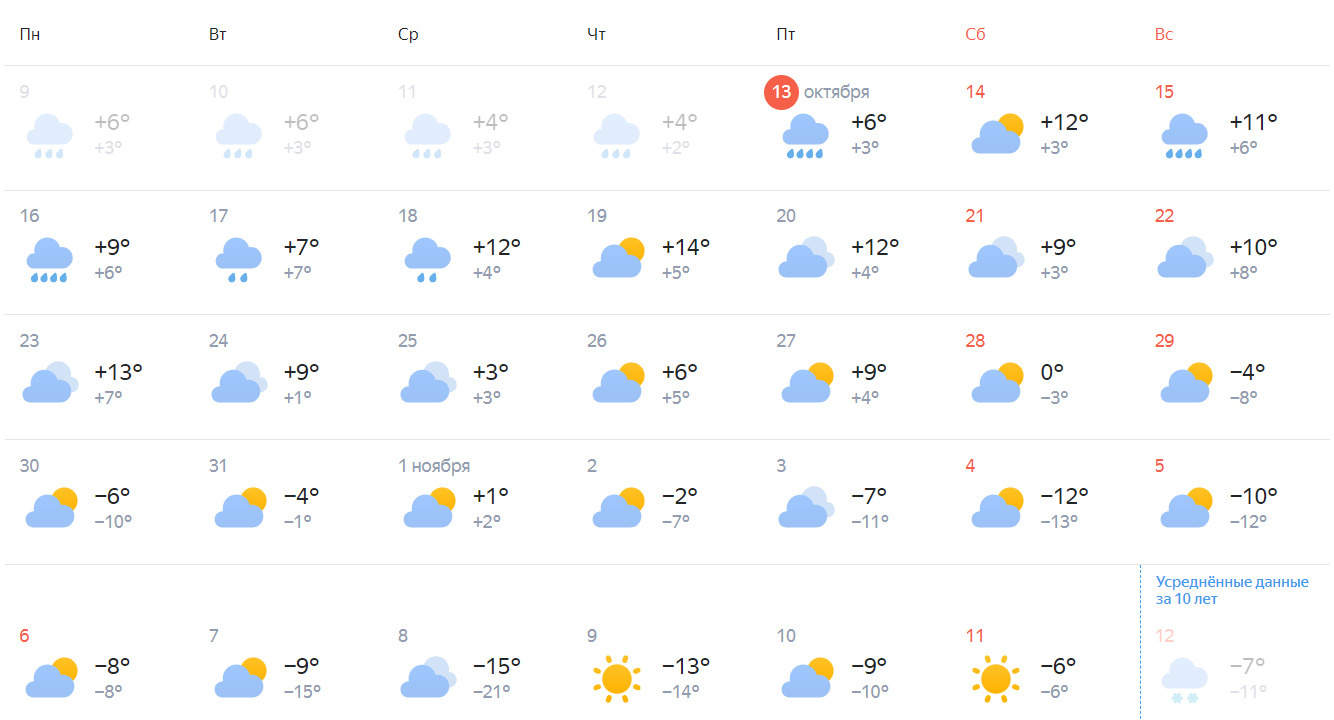
Task: Click the Пн weekday column header
Action: [29, 34]
